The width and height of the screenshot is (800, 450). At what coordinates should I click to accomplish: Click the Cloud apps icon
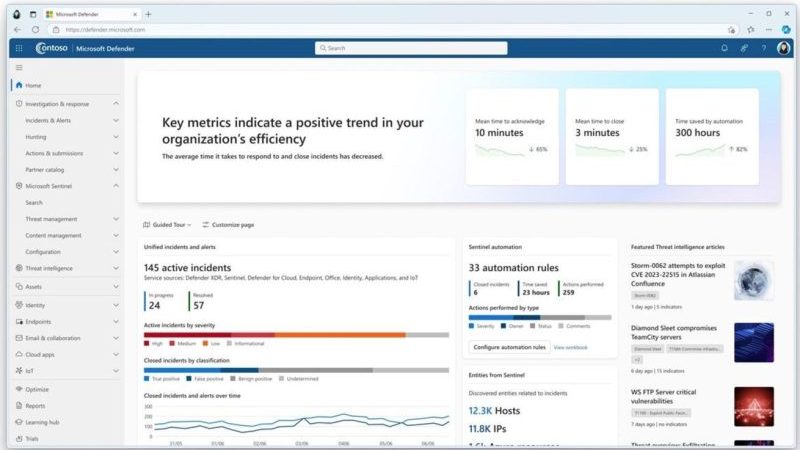19,354
